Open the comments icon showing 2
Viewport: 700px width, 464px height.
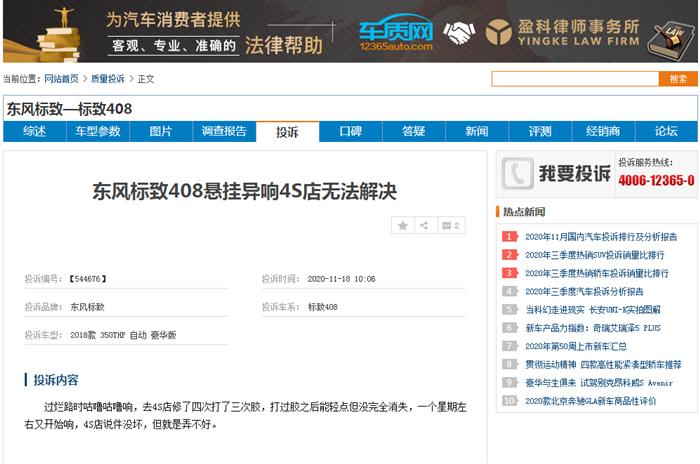pos(451,226)
